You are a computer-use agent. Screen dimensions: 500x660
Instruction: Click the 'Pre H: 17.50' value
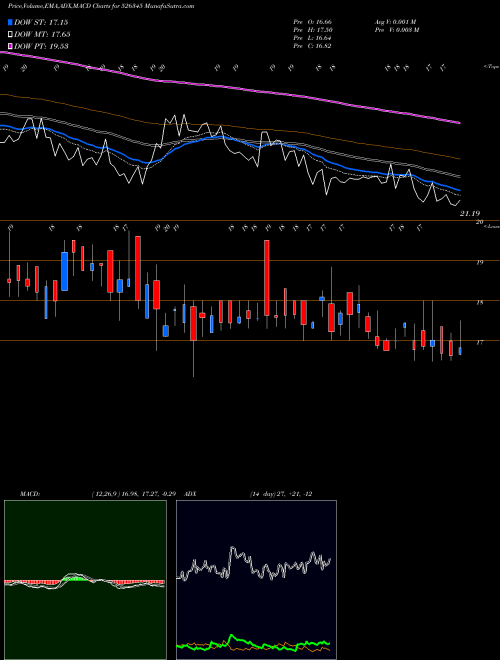pos(313,30)
